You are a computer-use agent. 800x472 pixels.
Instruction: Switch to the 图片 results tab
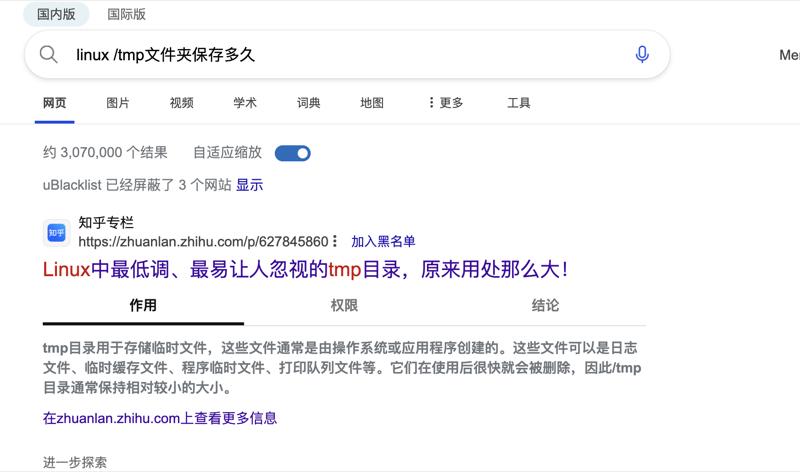118,103
